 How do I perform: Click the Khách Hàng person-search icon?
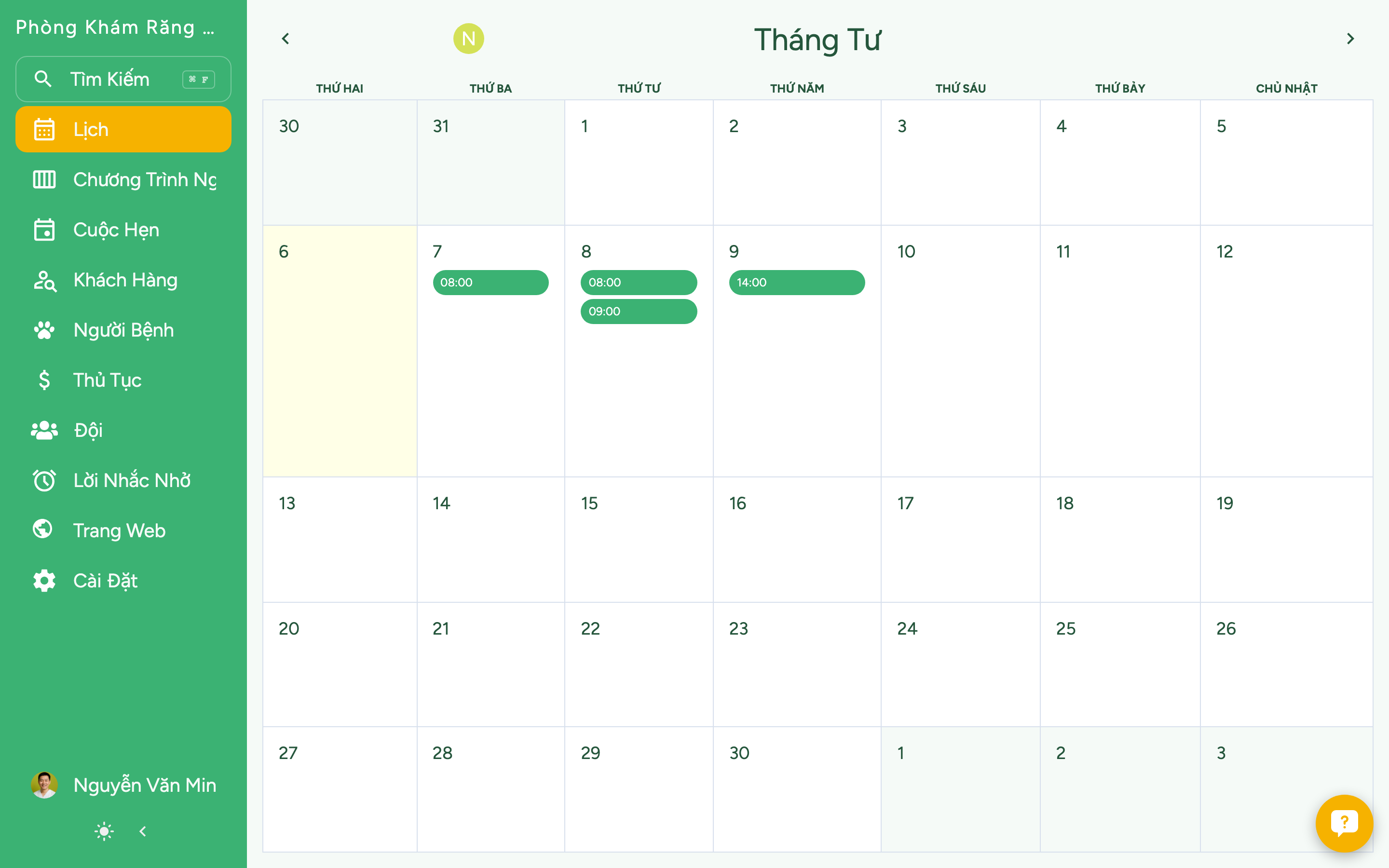44,280
